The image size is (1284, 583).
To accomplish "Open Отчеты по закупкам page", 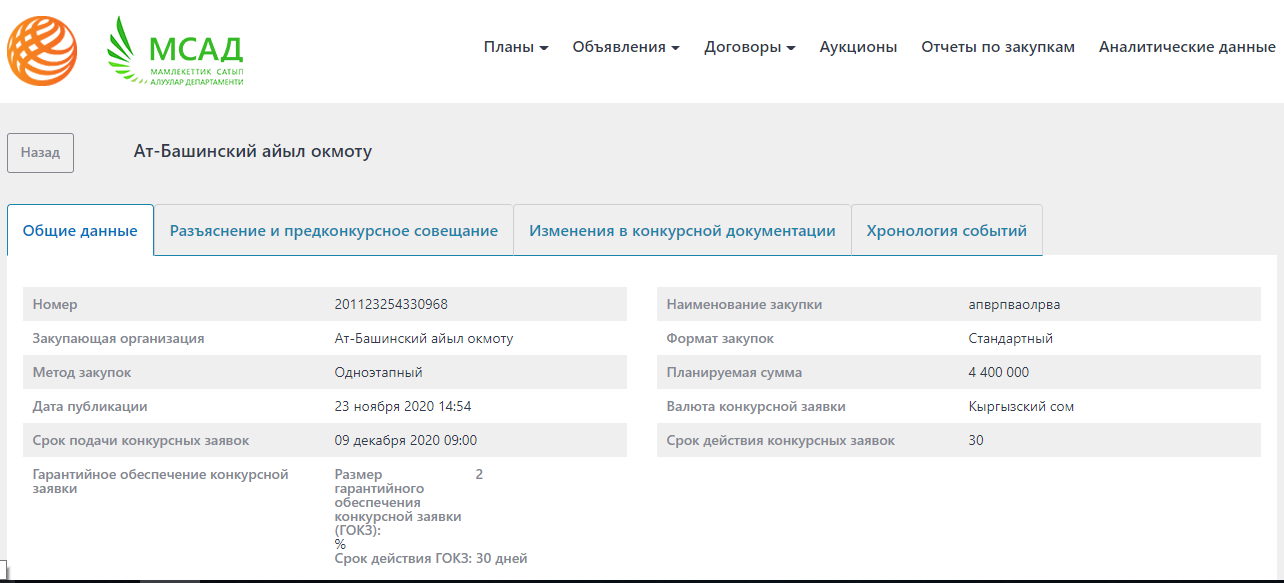I will pyautogui.click(x=997, y=47).
